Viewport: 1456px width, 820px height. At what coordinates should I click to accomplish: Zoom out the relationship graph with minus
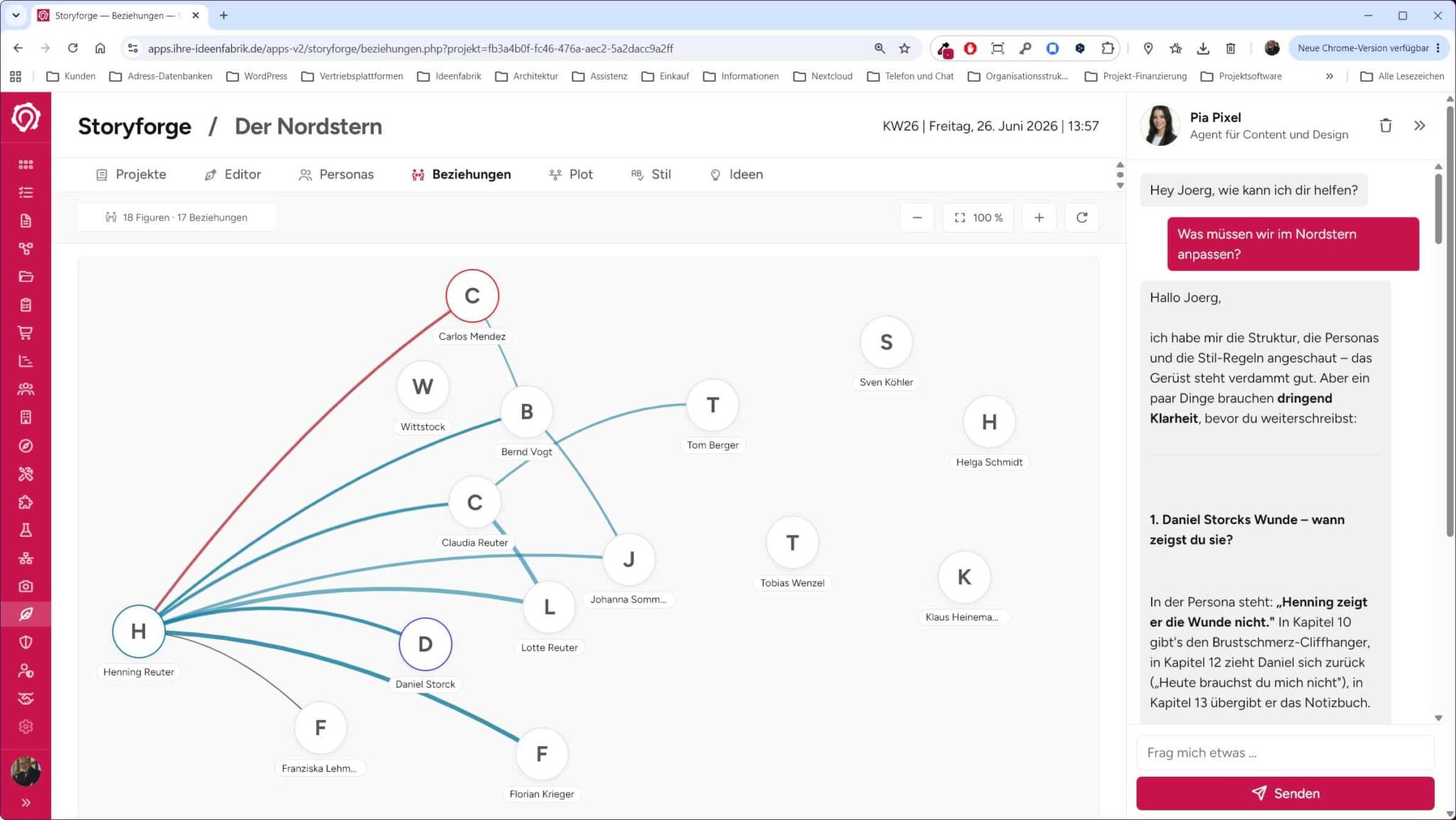917,218
